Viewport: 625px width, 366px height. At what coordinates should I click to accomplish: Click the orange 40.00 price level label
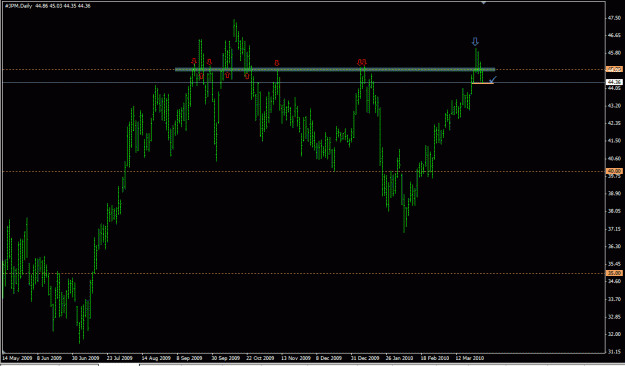pos(614,171)
